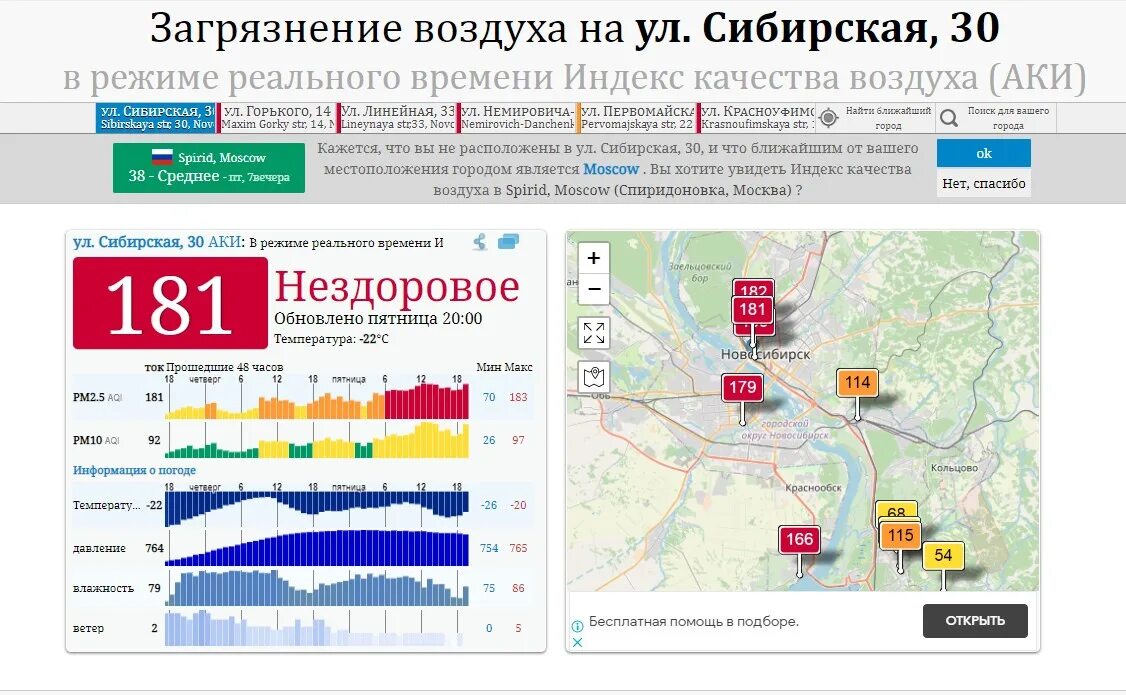
Task: Select the 54 yellow map marker
Action: click(943, 555)
